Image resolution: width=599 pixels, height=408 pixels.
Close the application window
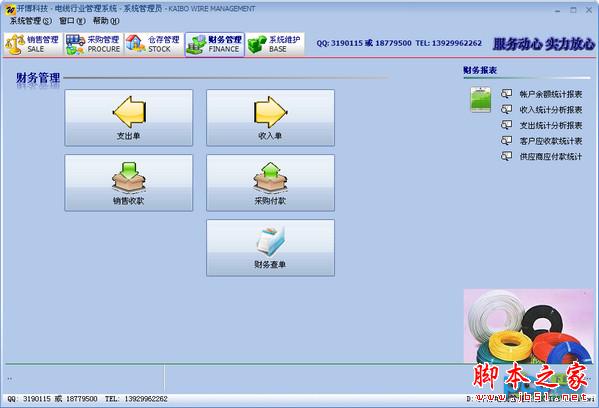[x=589, y=10]
